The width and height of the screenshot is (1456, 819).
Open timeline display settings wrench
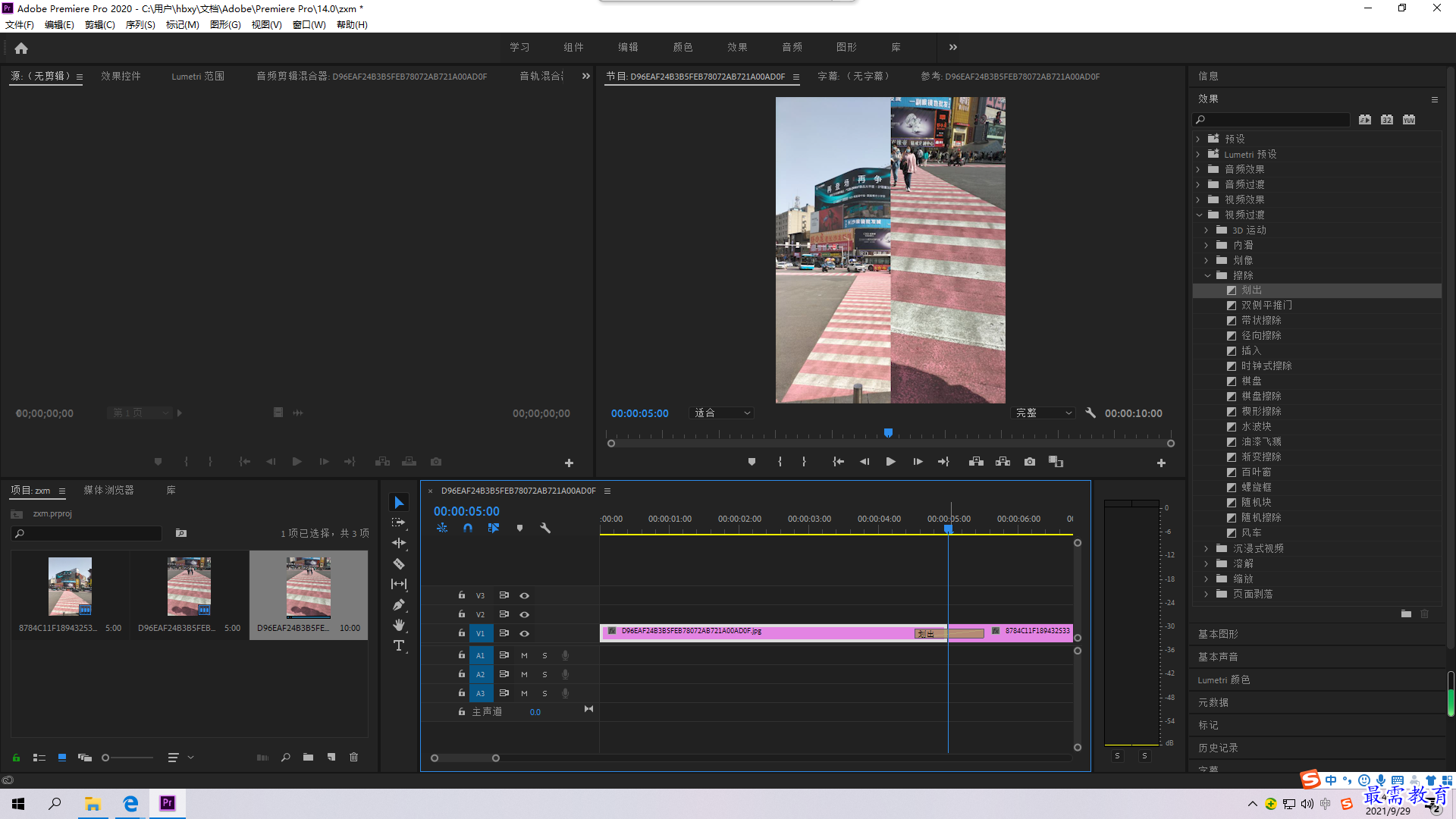click(545, 528)
